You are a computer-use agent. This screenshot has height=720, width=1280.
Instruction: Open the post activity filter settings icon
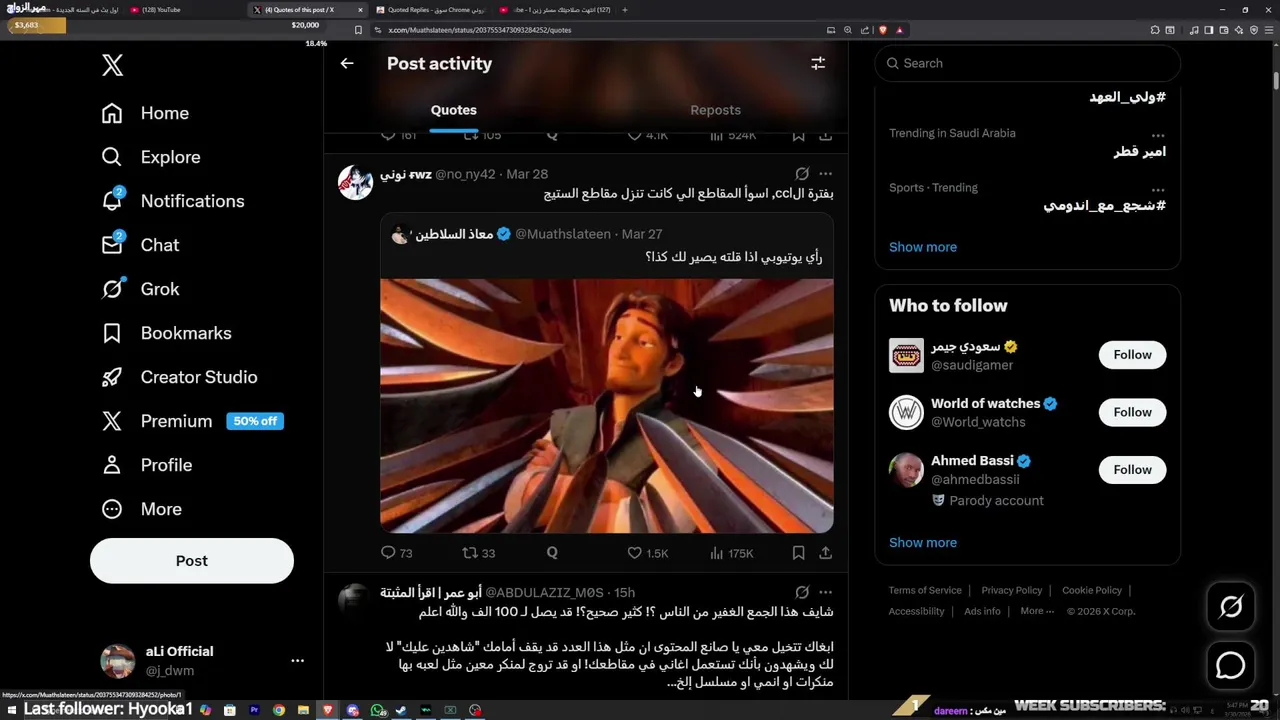click(818, 63)
